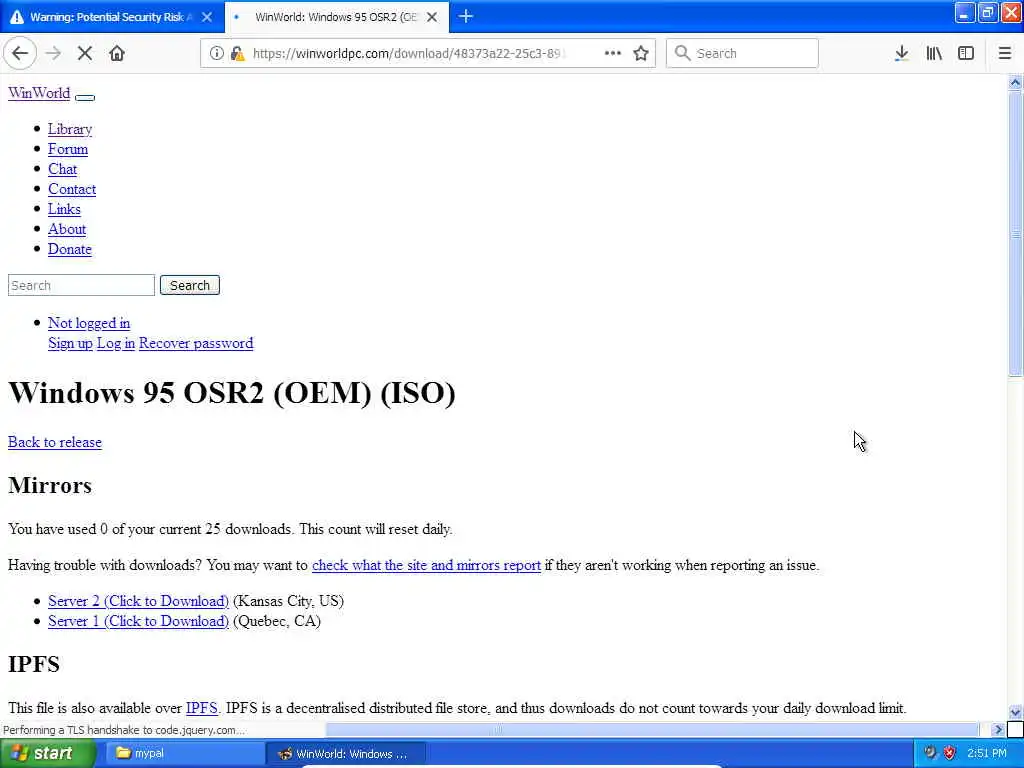1024x768 pixels.
Task: Show site information icon in address bar
Action: [216, 54]
